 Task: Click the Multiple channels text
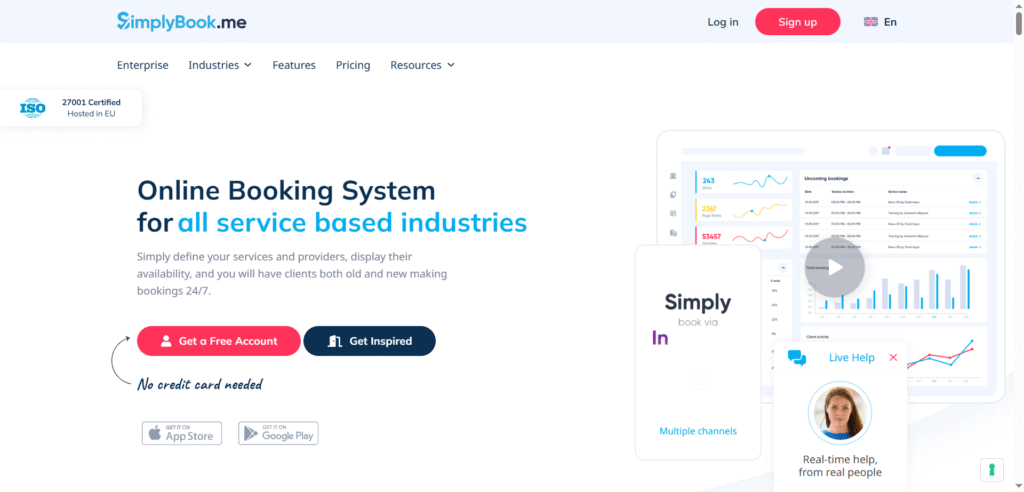(698, 431)
